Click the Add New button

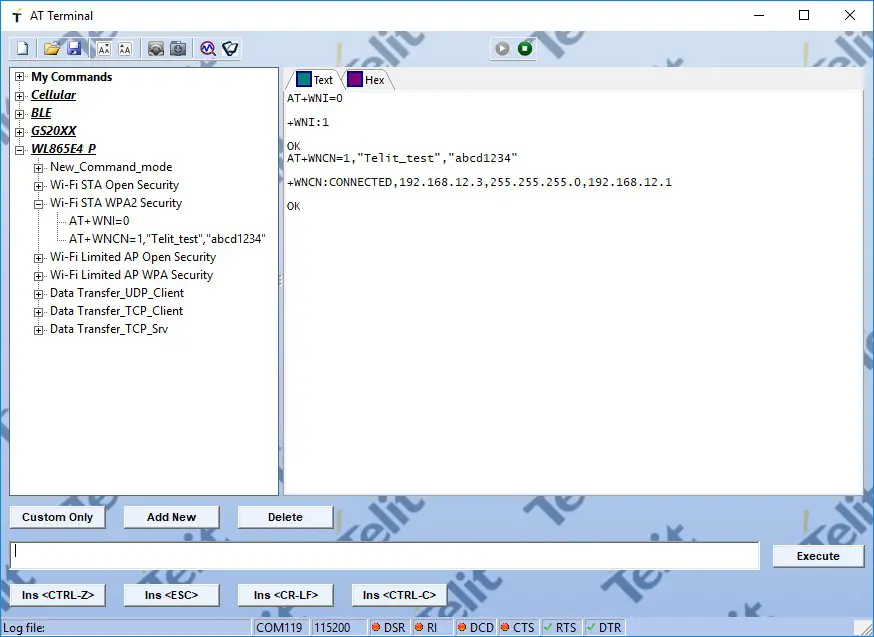pyautogui.click(x=171, y=517)
